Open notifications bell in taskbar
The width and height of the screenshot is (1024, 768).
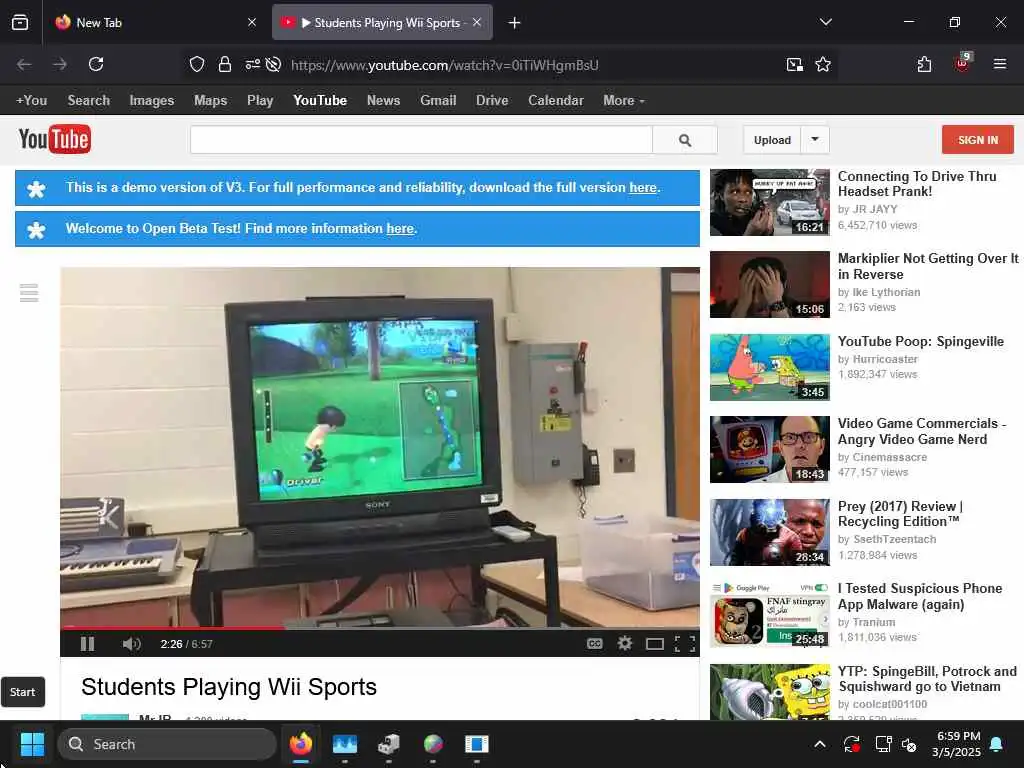coord(997,744)
